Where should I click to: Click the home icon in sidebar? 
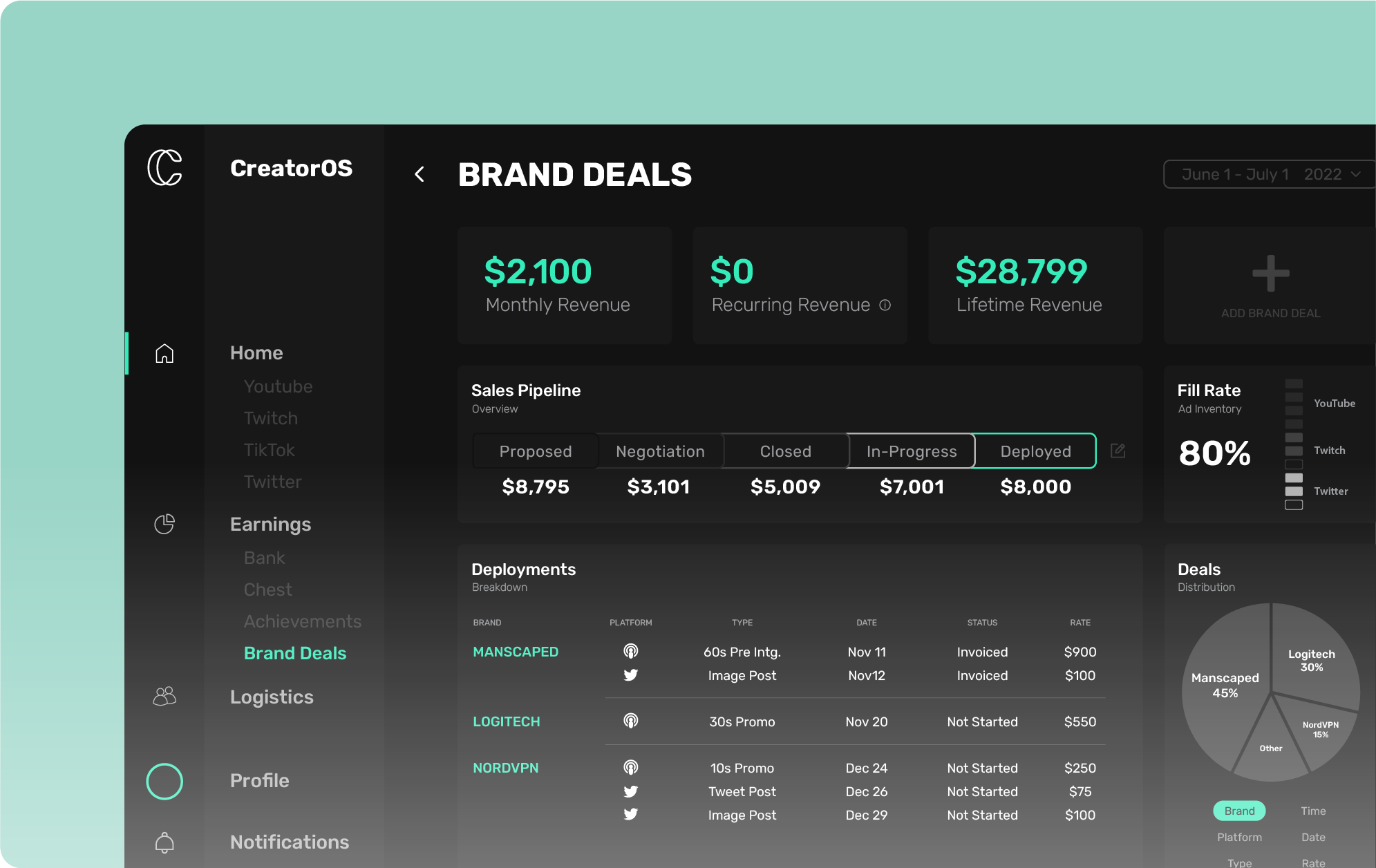(x=164, y=353)
